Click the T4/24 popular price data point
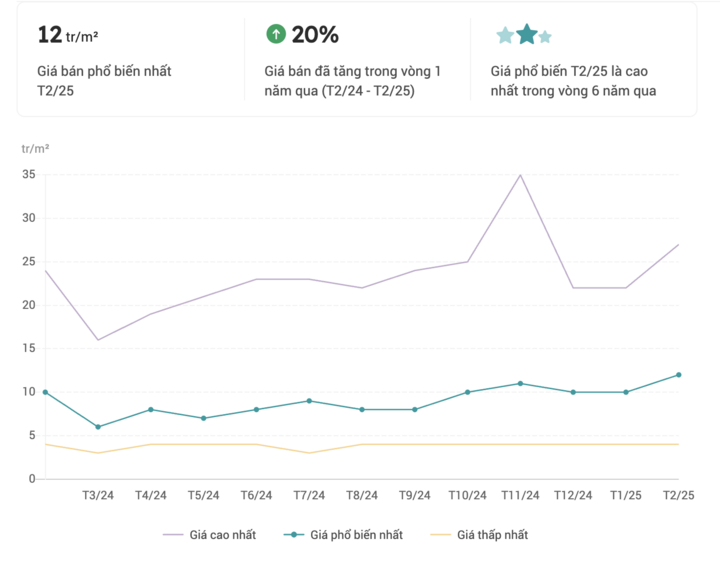This screenshot has width=720, height=561. [150, 409]
